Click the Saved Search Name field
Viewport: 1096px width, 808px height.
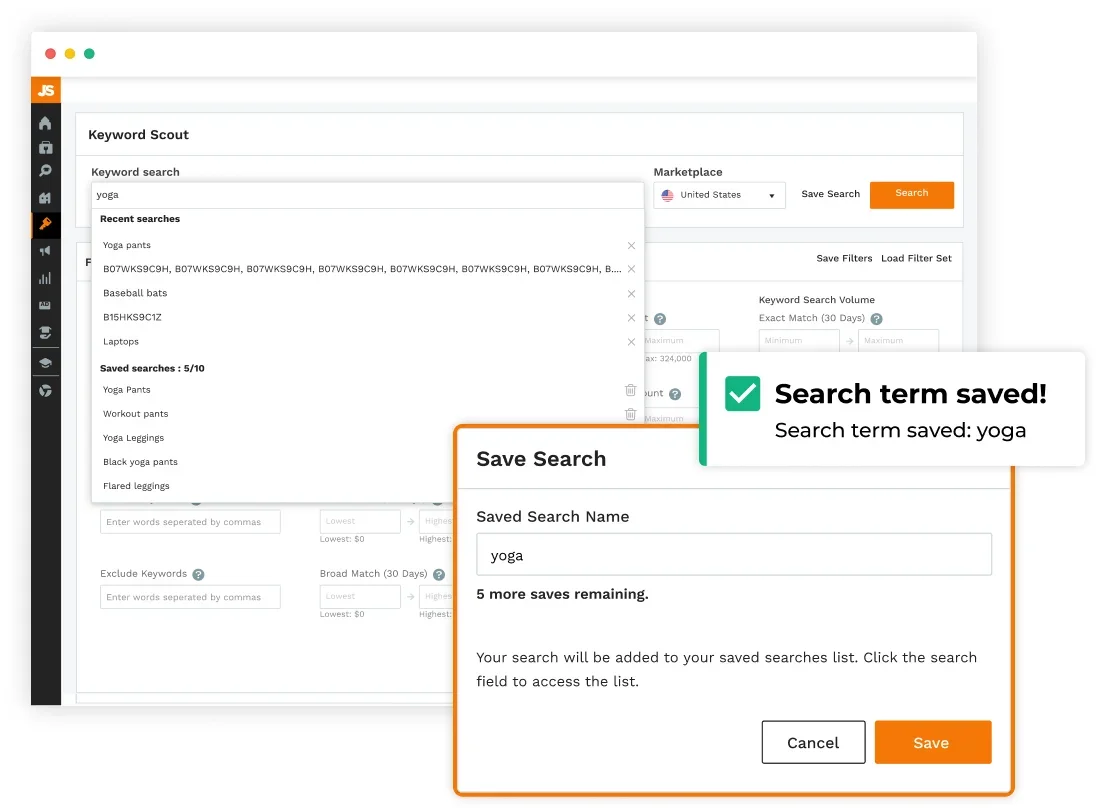(x=734, y=554)
